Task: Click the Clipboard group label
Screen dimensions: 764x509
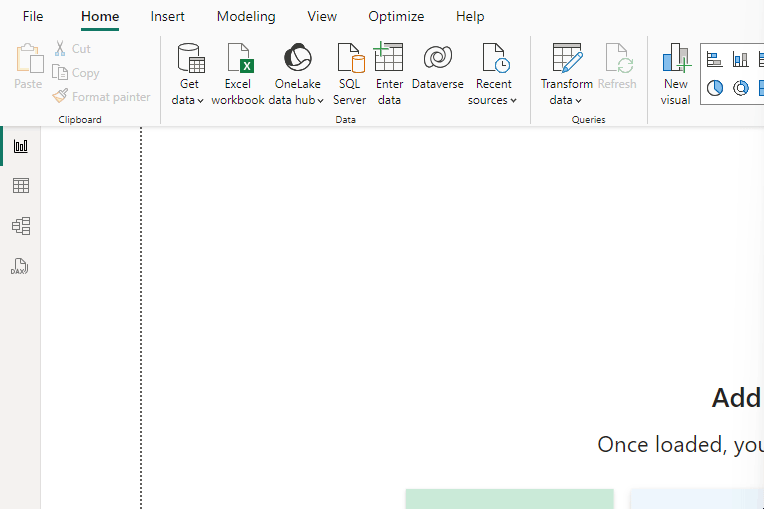Action: 80,120
